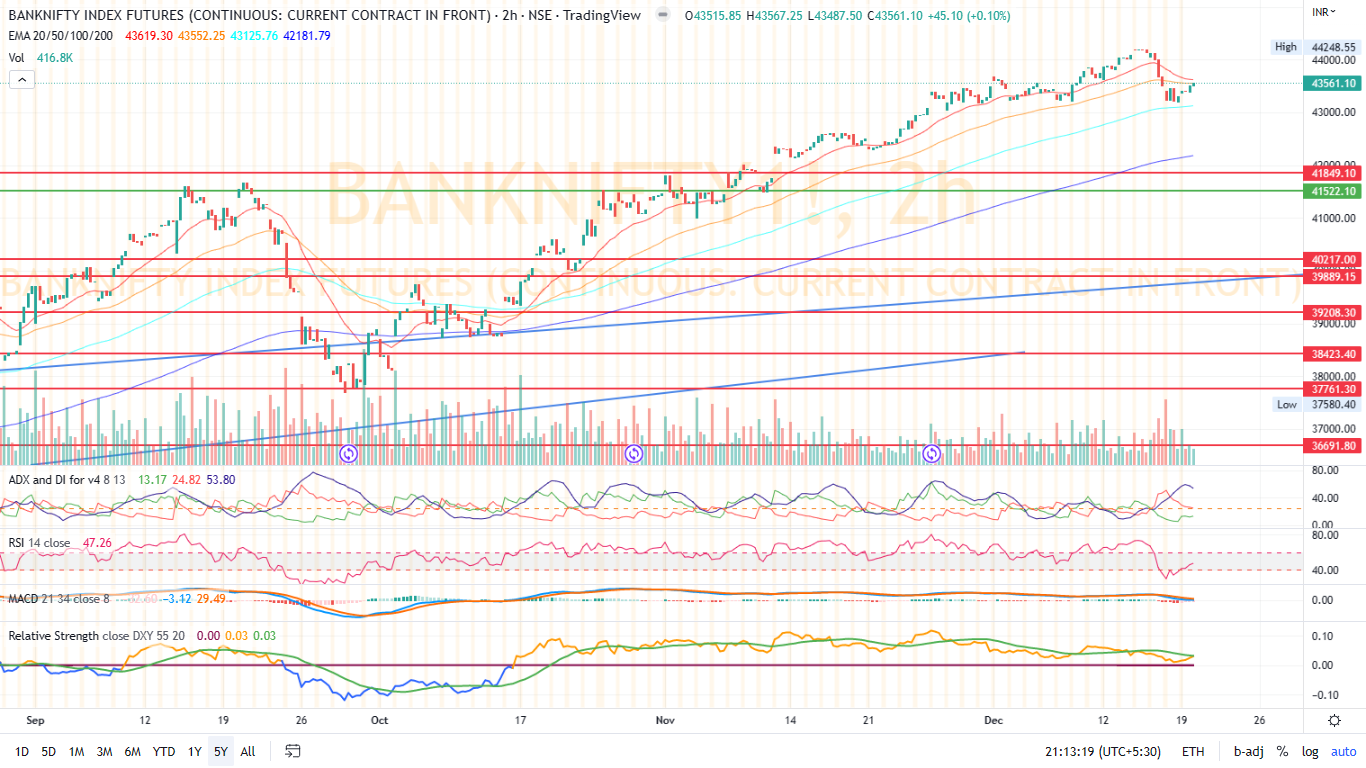Toggle the log scale

pyautogui.click(x=1309, y=751)
